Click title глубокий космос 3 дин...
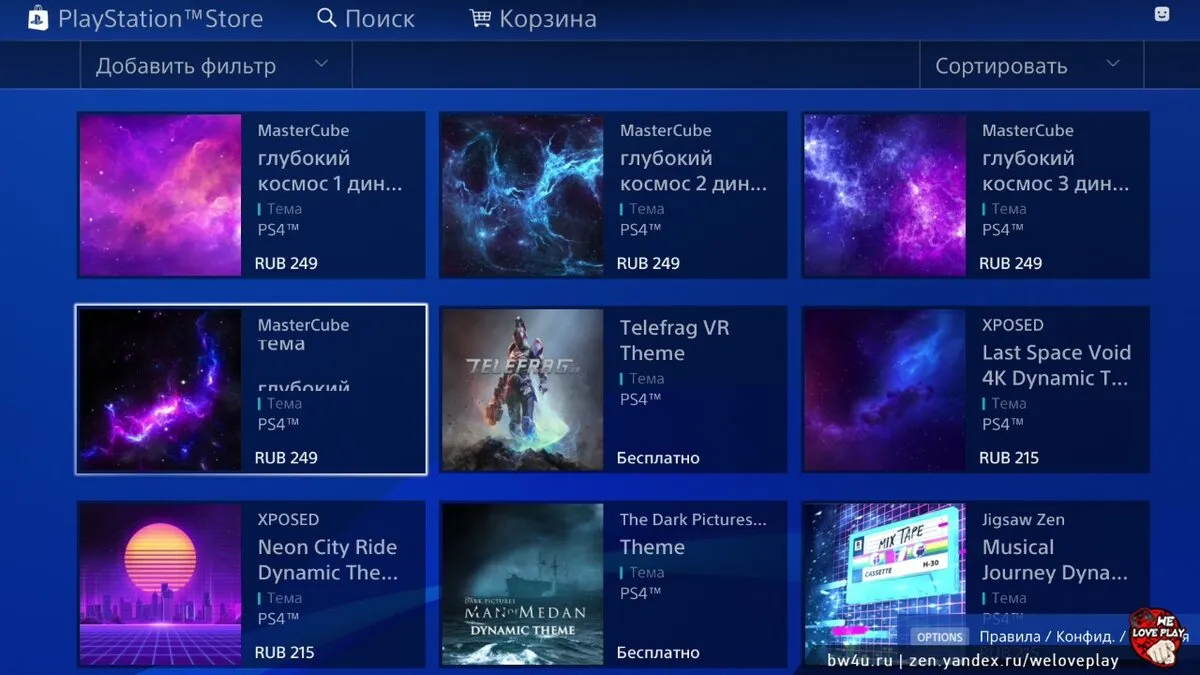The image size is (1200, 675). (x=1056, y=171)
